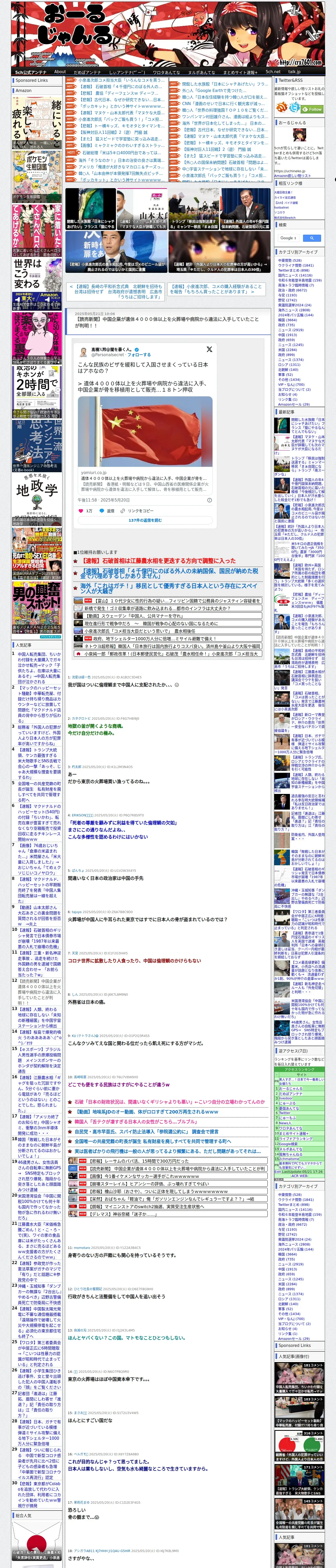This screenshot has width=336, height=1568.
Task: Click the トランプ「移民は強制送還」 thumbnail
Action: [x=194, y=209]
